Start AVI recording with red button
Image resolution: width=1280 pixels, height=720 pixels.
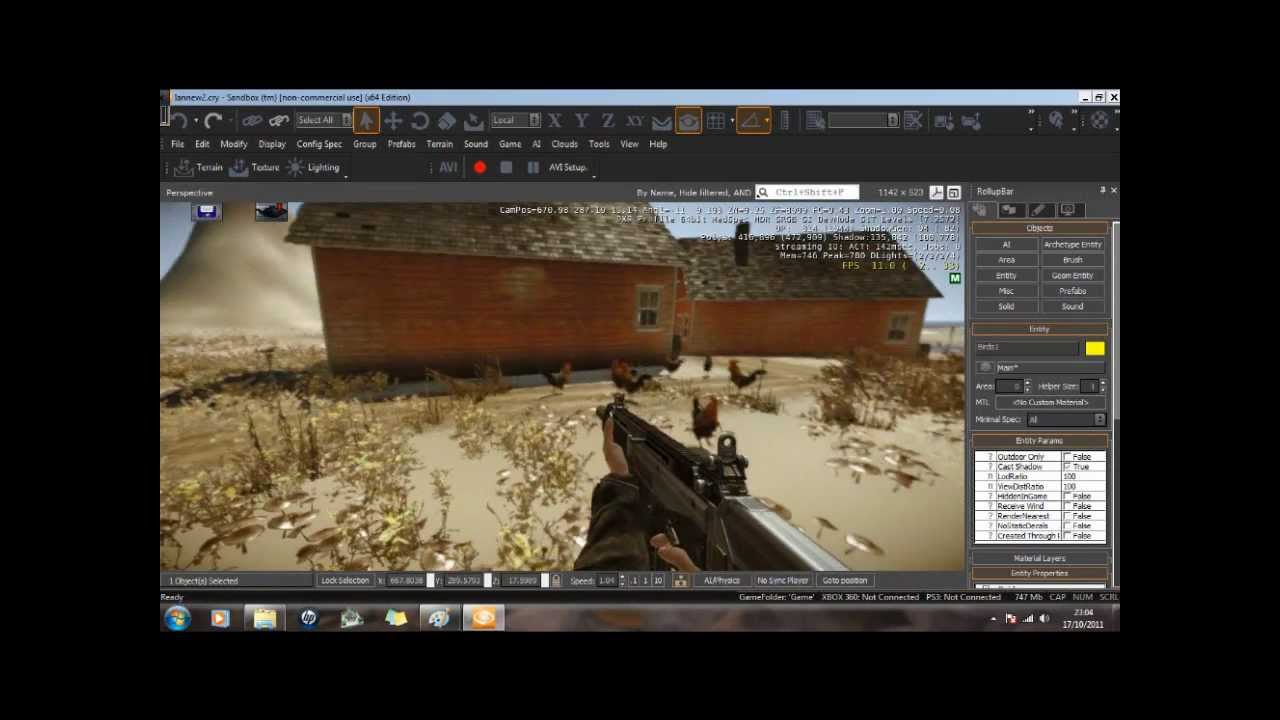[x=480, y=168]
